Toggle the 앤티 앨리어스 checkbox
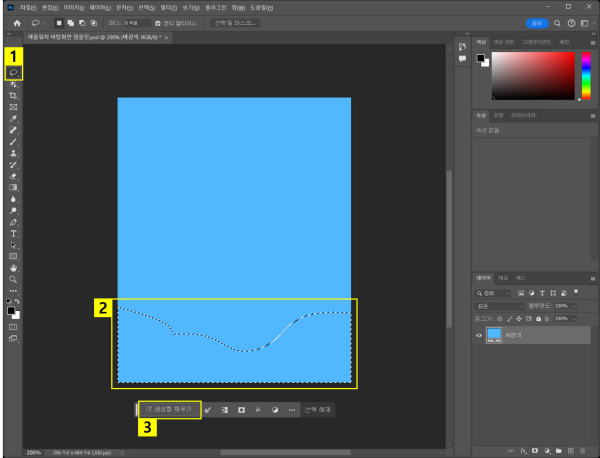 pyautogui.click(x=157, y=22)
